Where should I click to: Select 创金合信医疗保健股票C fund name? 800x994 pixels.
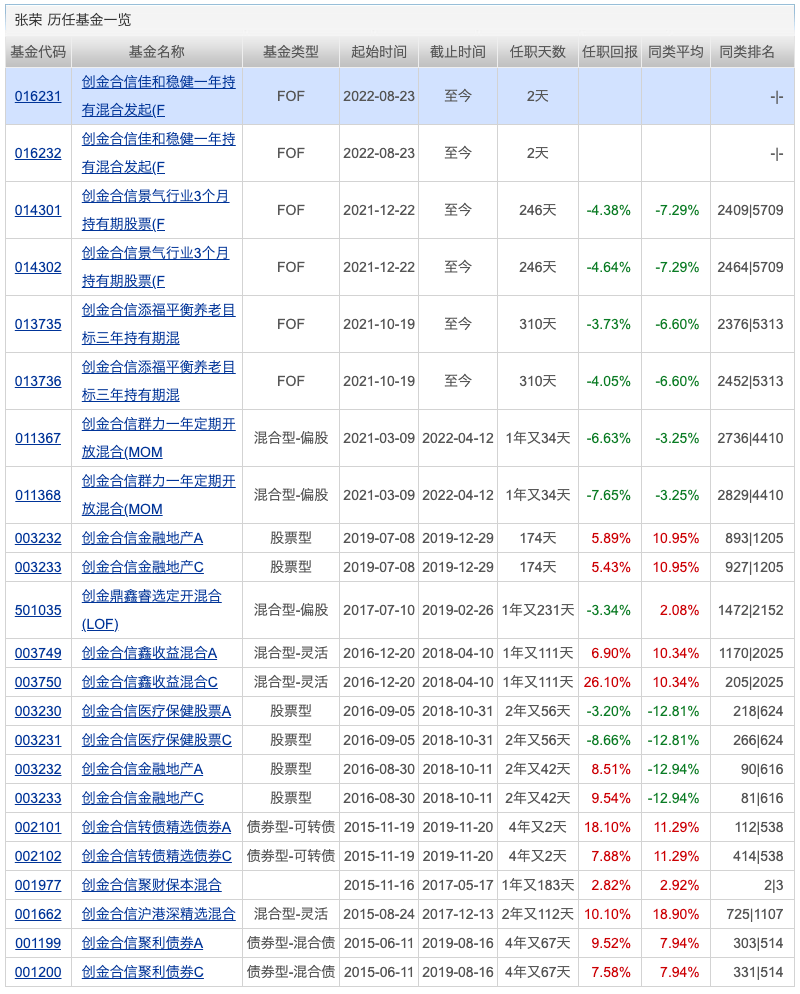tap(156, 740)
